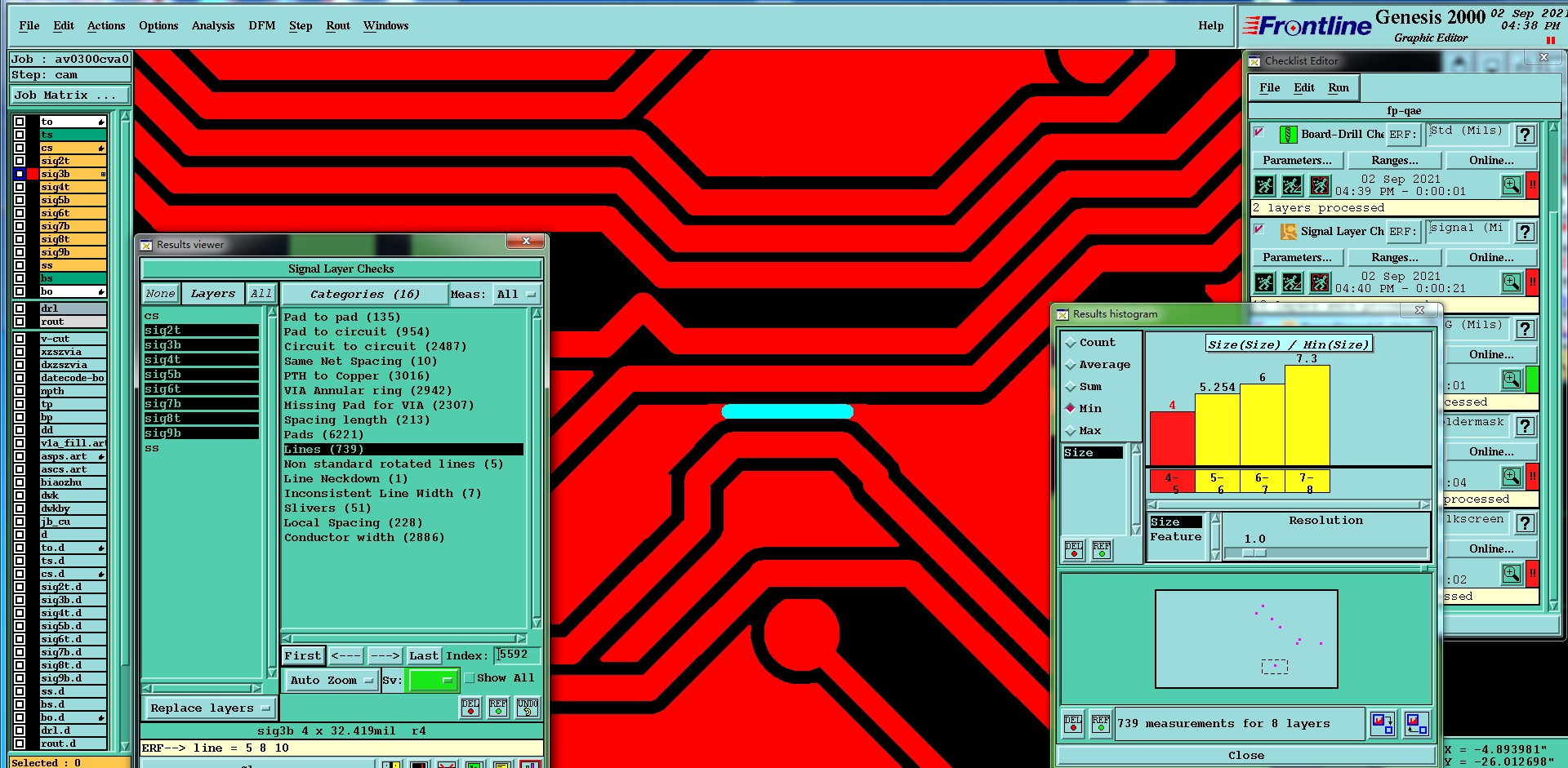The height and width of the screenshot is (768, 1568).
Task: Select the Sum histogram option
Action: [1071, 387]
